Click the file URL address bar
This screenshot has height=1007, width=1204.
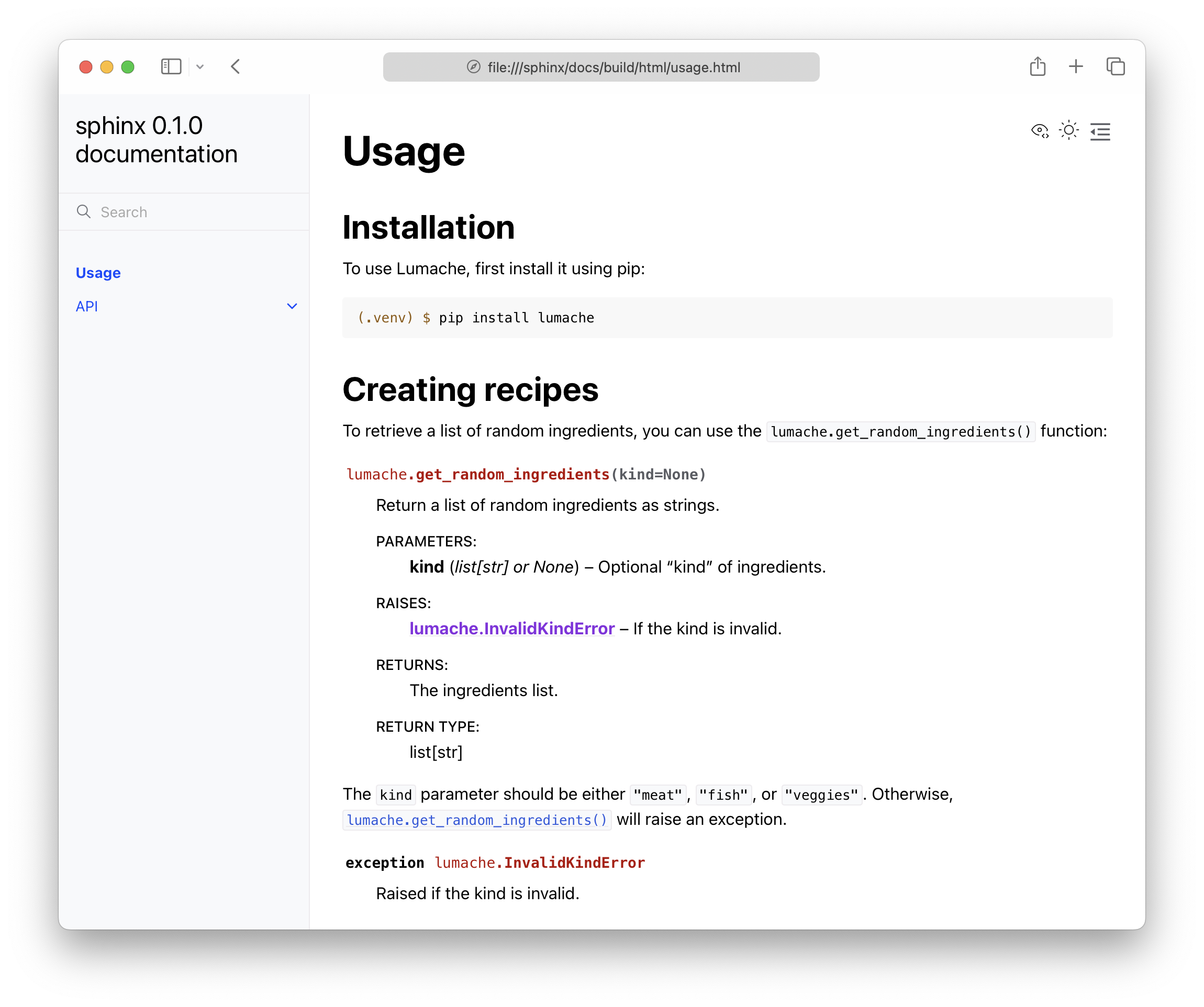(x=614, y=68)
